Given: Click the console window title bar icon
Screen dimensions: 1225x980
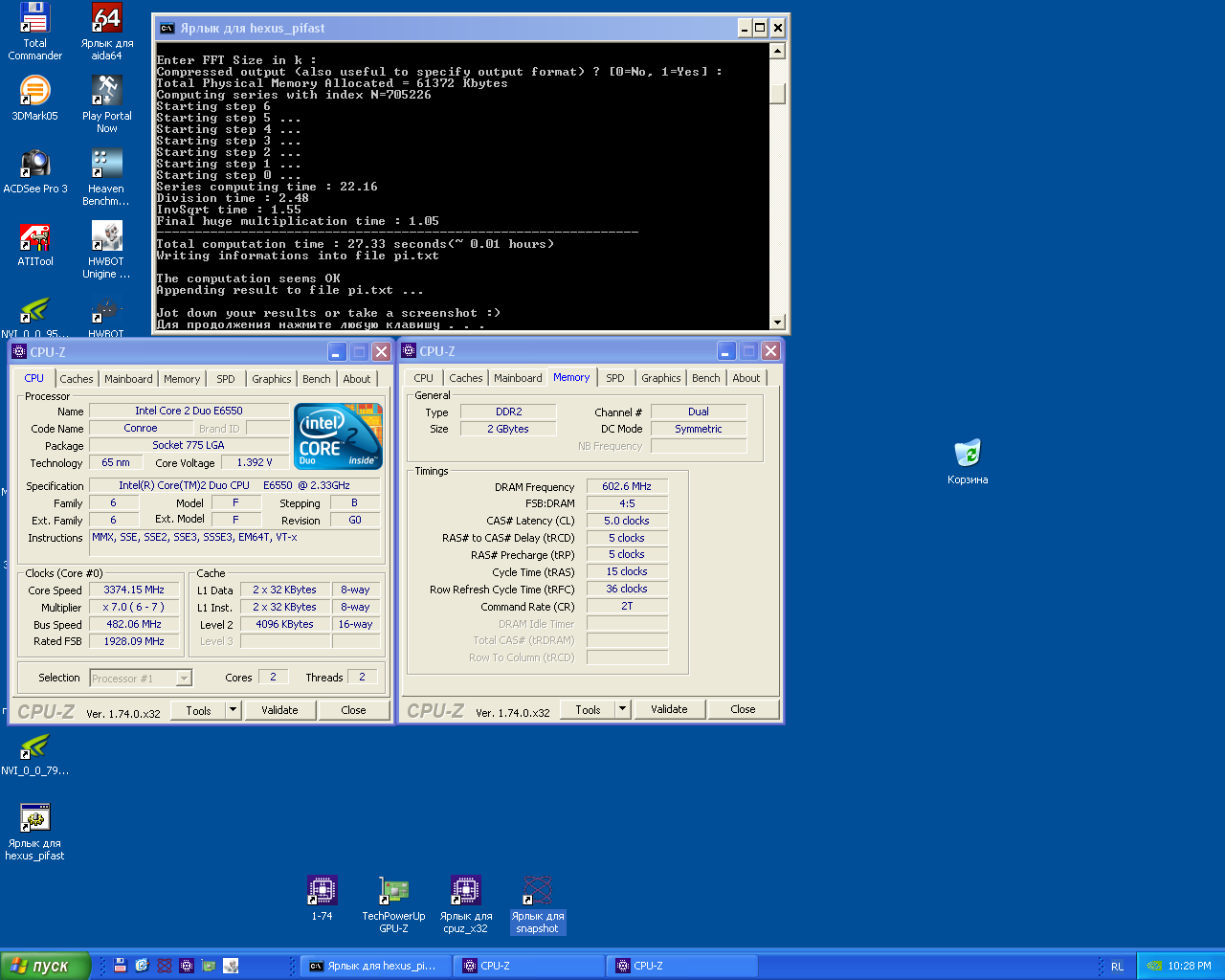Looking at the screenshot, I should click(167, 28).
